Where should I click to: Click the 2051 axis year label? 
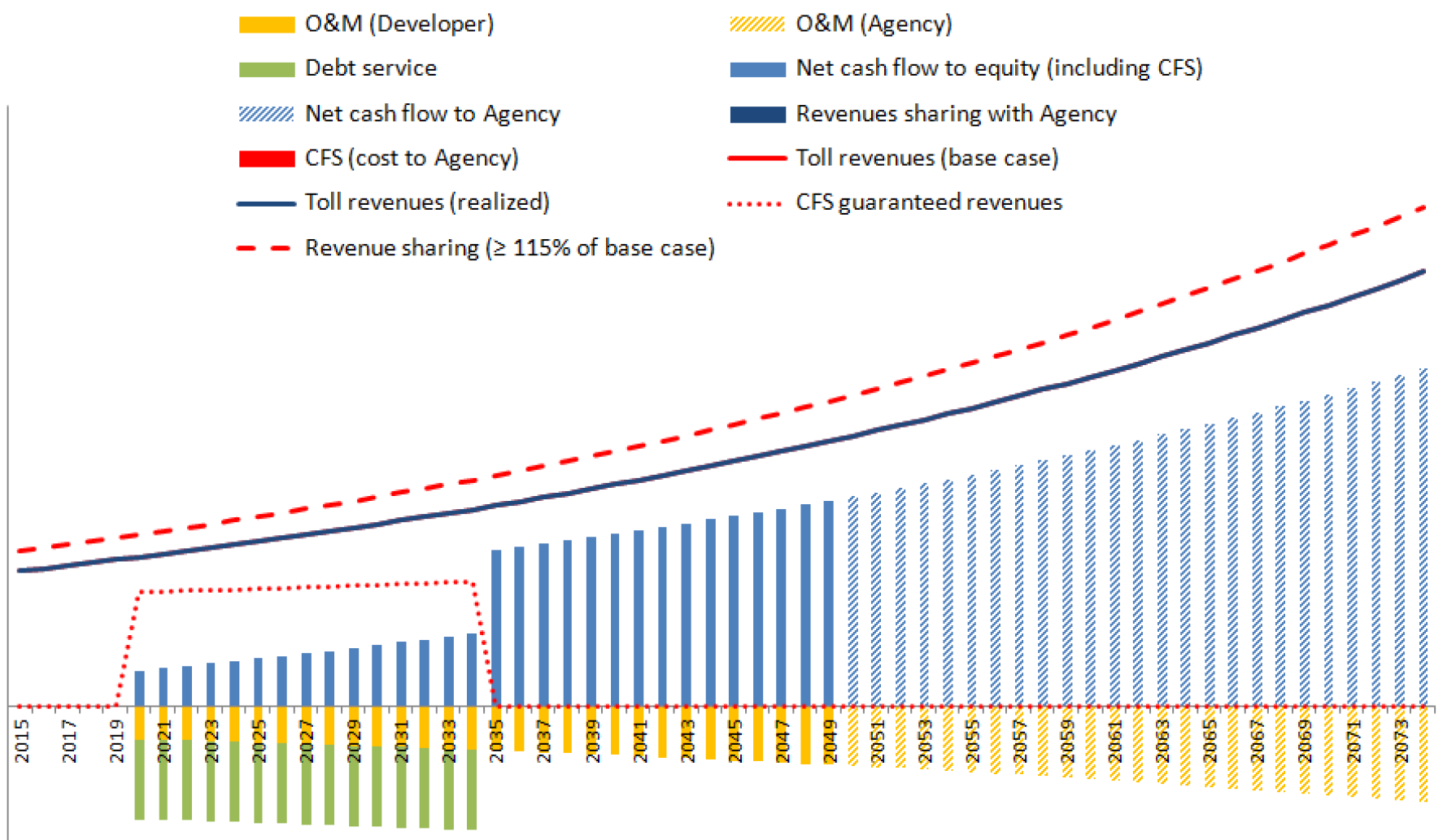(x=878, y=741)
